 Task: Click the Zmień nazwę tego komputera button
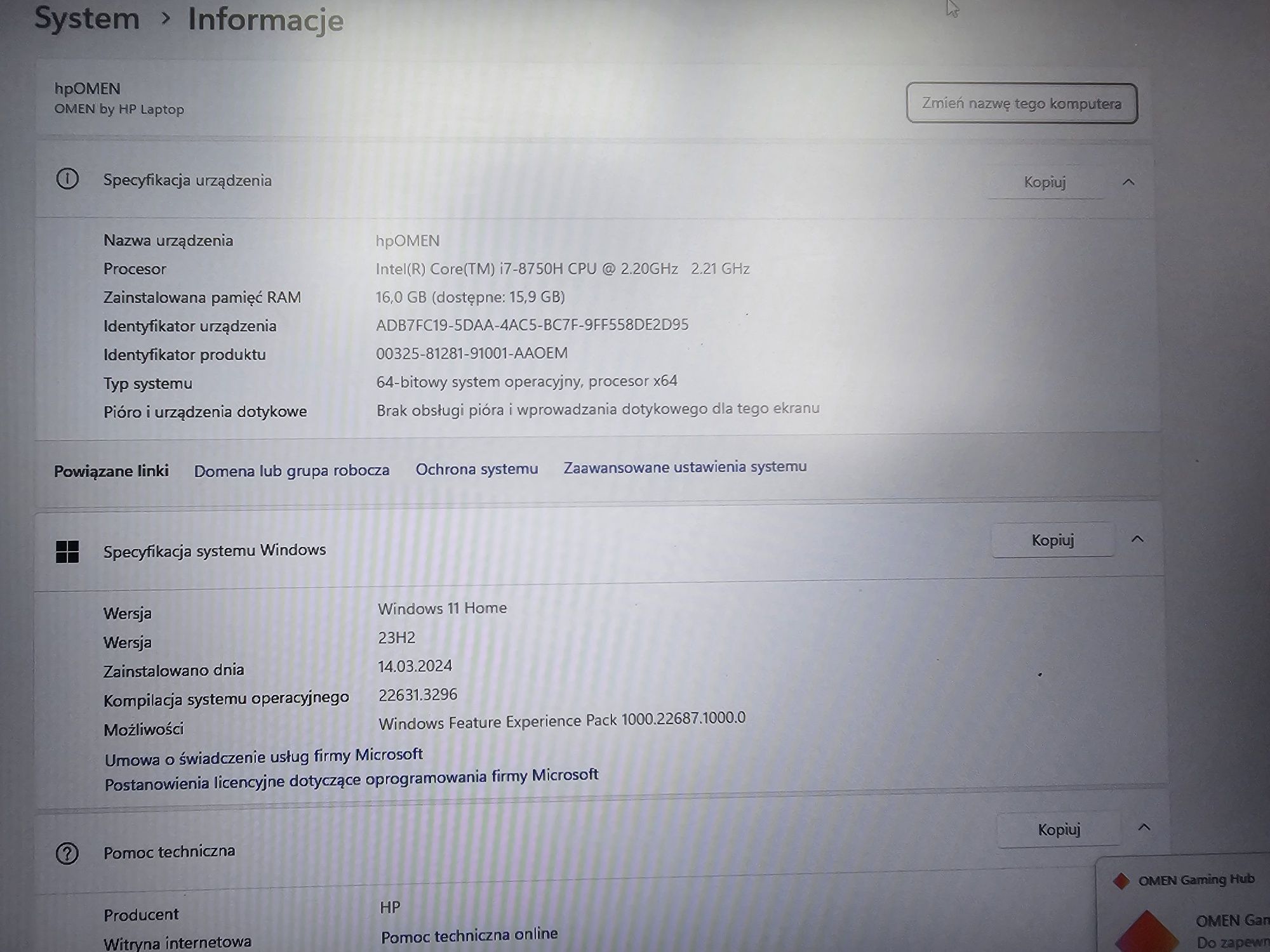coord(1022,103)
